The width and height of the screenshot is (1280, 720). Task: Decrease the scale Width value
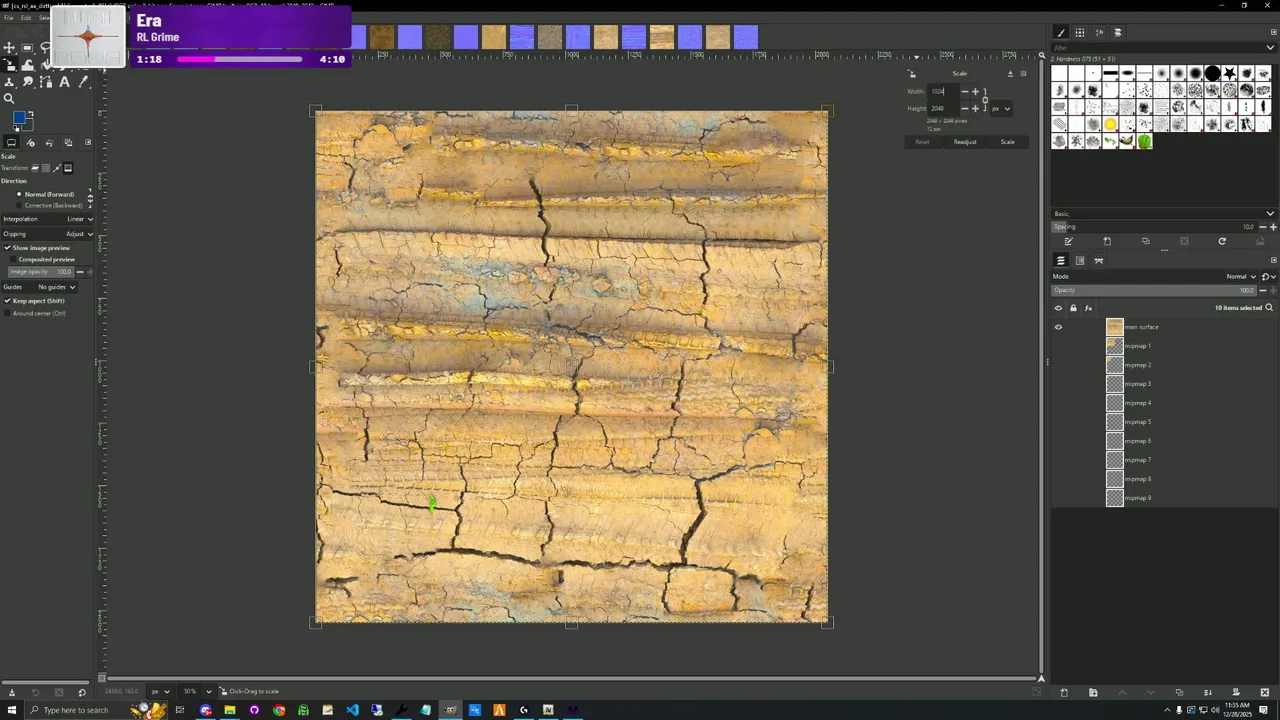965,92
